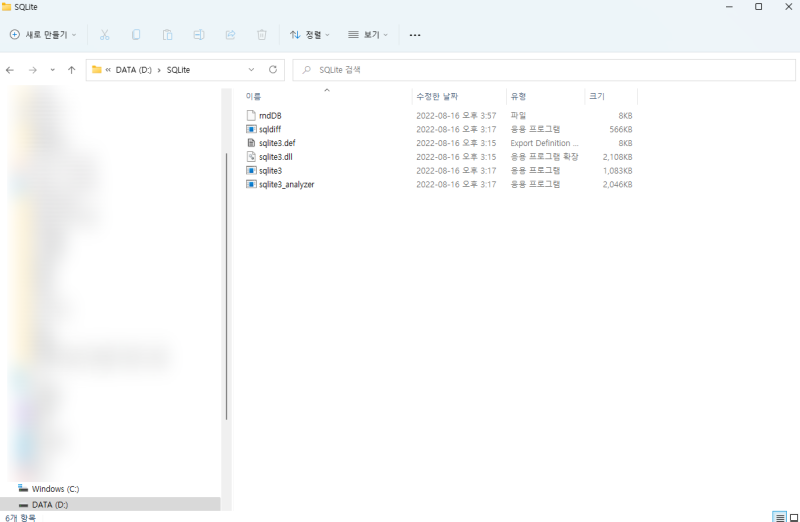
Task: Click the Delete trash can icon
Action: [x=262, y=35]
